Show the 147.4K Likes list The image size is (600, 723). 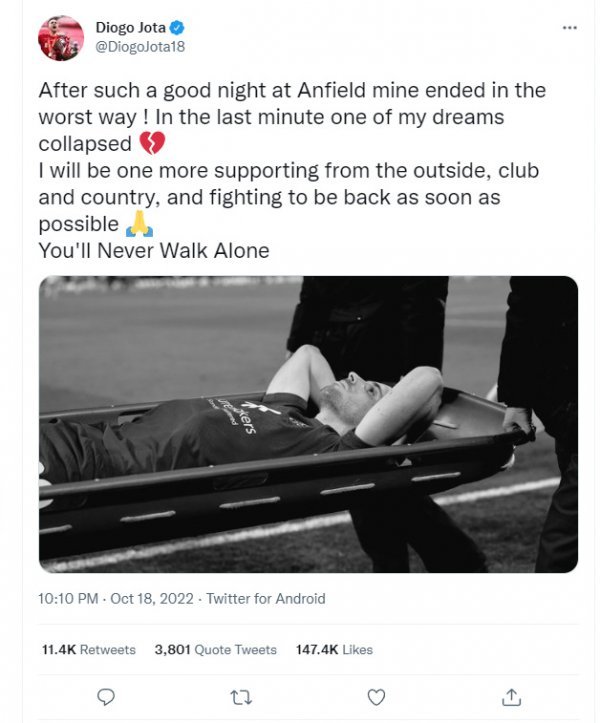click(334, 649)
